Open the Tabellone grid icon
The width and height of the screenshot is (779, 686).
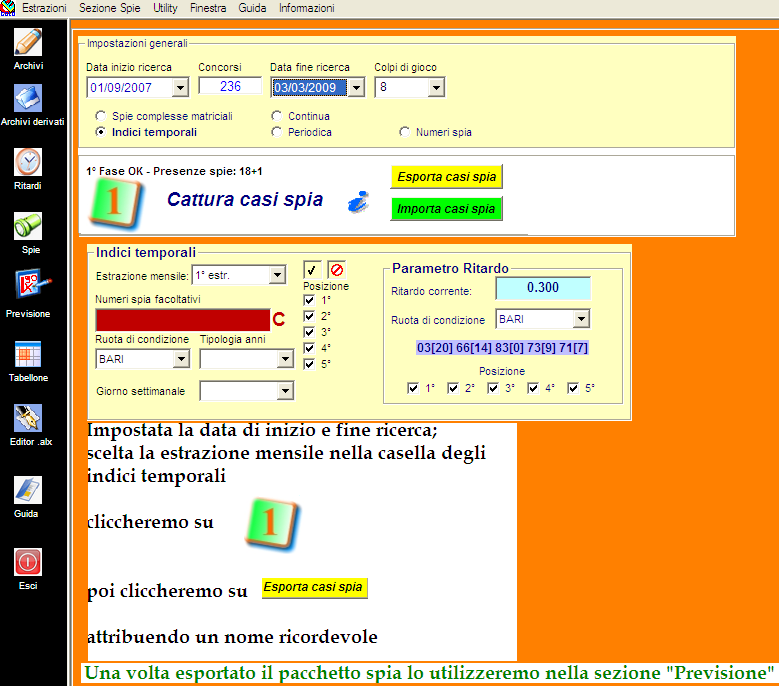(28, 354)
